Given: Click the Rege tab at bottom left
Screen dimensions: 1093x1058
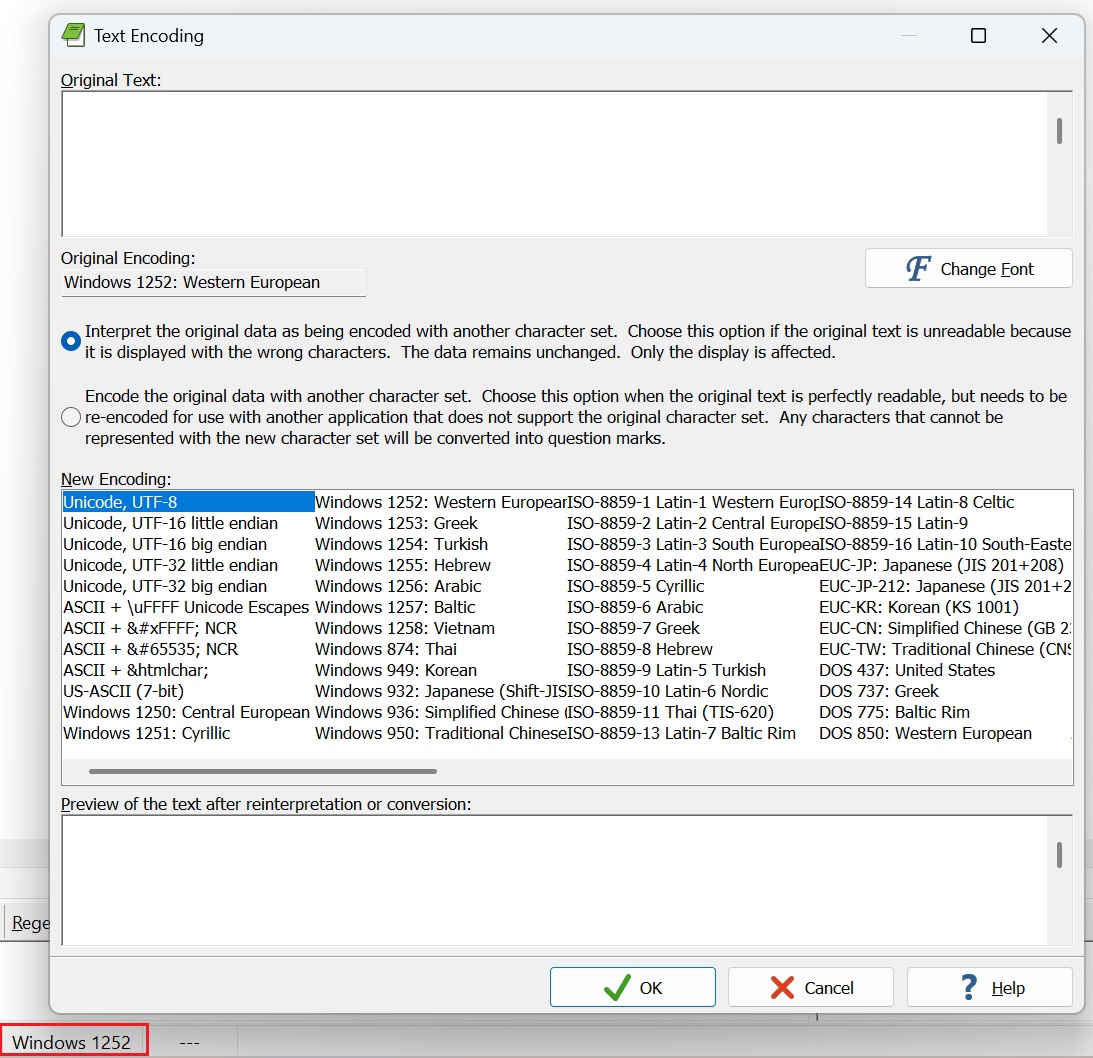Looking at the screenshot, I should click(28, 923).
